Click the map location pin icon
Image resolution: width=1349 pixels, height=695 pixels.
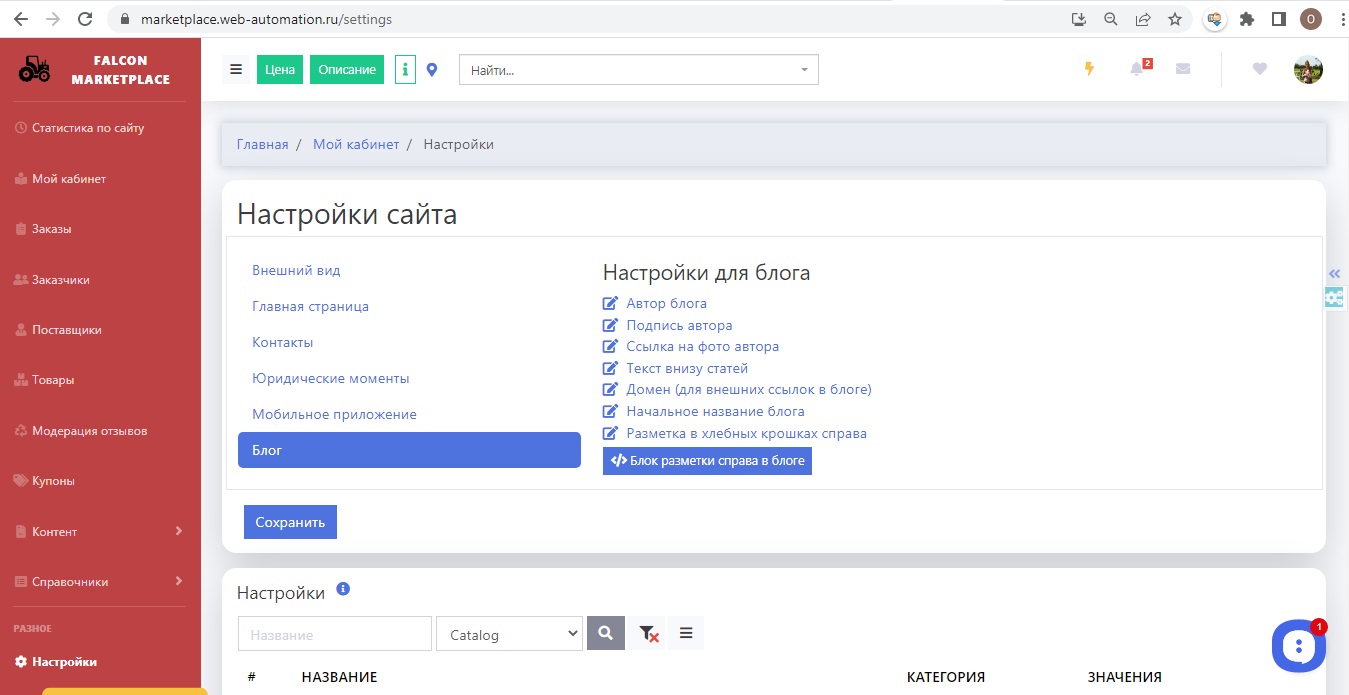pos(432,70)
